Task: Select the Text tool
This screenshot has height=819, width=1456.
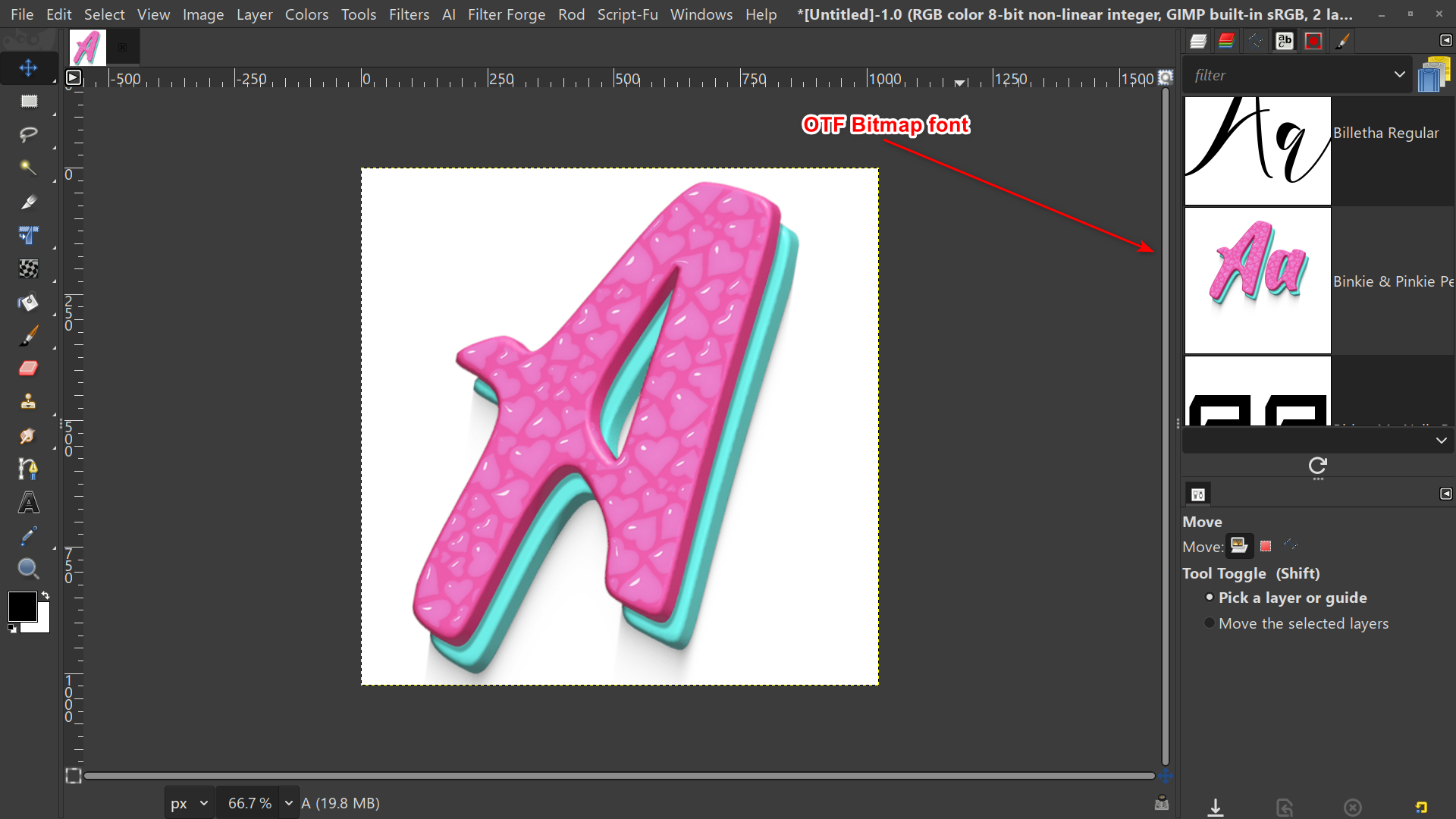Action: (28, 502)
